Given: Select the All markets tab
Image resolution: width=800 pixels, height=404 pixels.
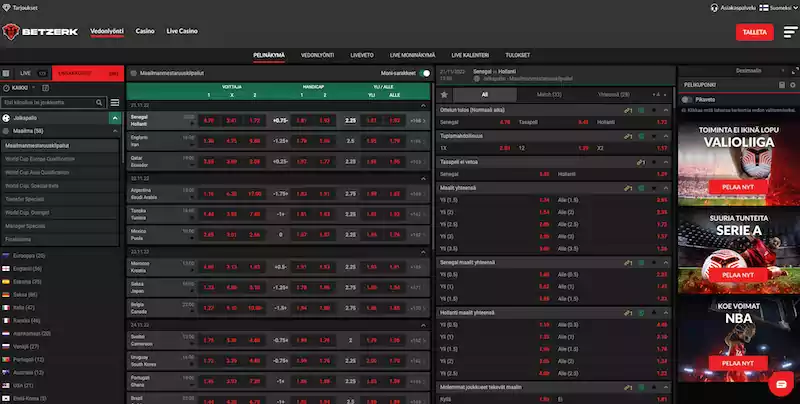Looking at the screenshot, I should (485, 95).
